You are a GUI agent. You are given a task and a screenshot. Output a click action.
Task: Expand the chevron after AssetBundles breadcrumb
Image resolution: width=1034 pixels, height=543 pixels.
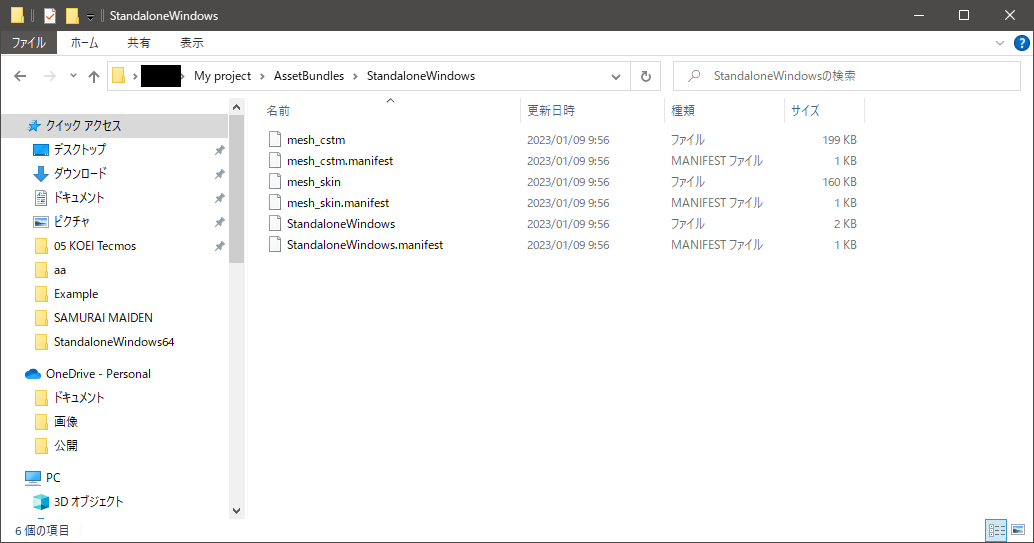[355, 77]
